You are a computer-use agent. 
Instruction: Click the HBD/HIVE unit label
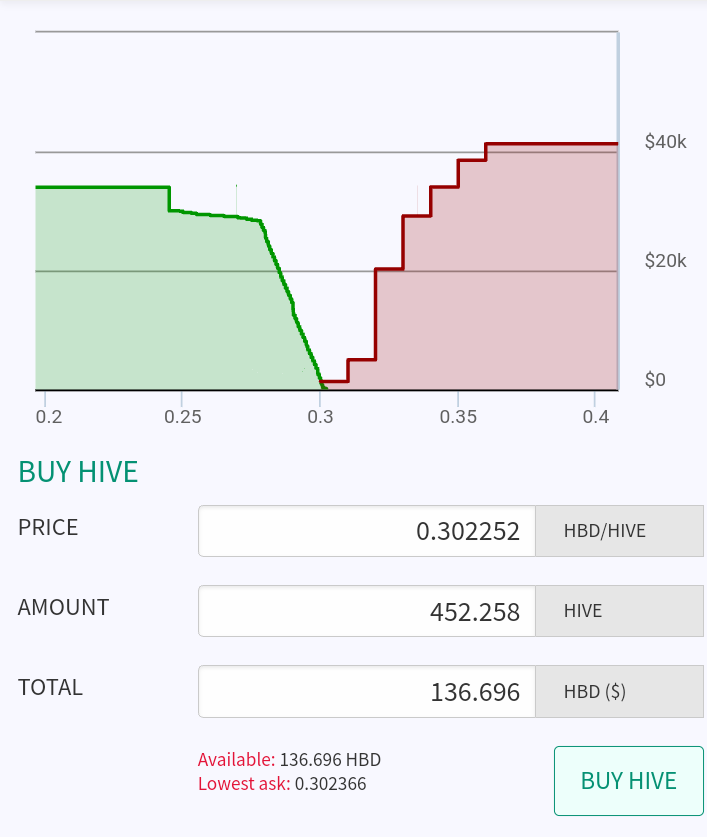click(619, 531)
